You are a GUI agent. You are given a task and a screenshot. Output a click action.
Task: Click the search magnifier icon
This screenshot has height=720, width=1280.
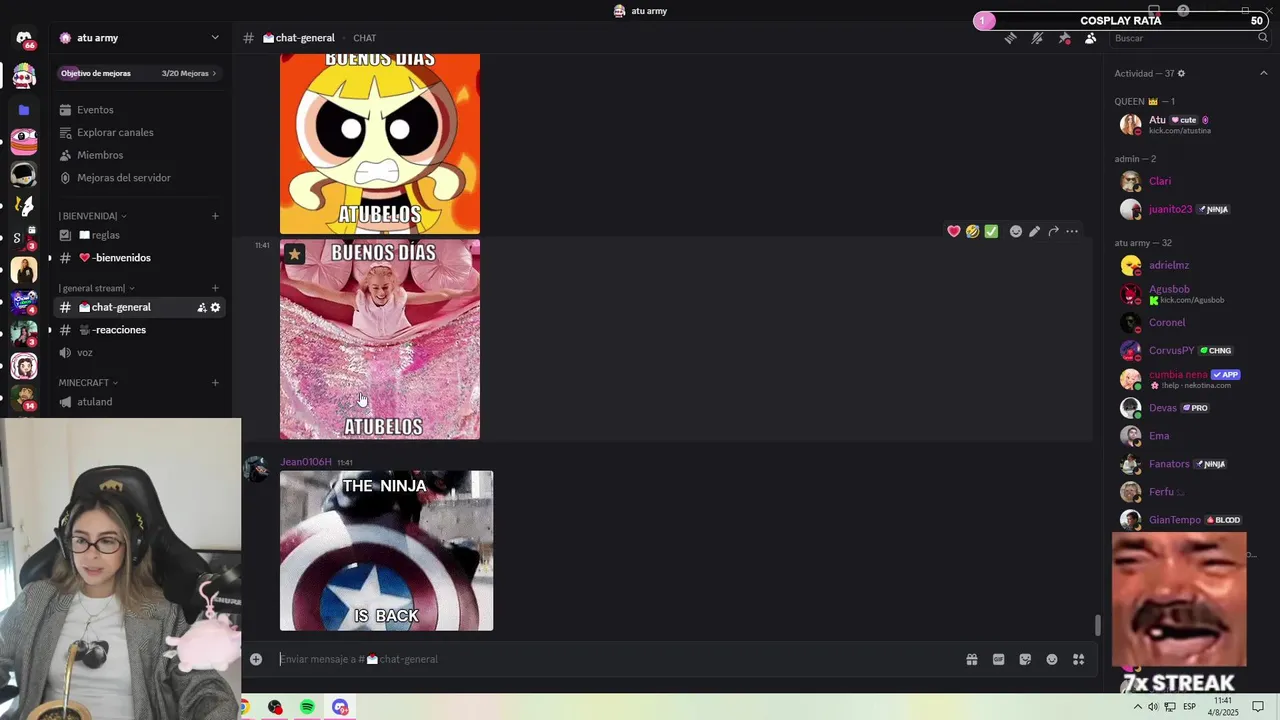[x=1262, y=38]
